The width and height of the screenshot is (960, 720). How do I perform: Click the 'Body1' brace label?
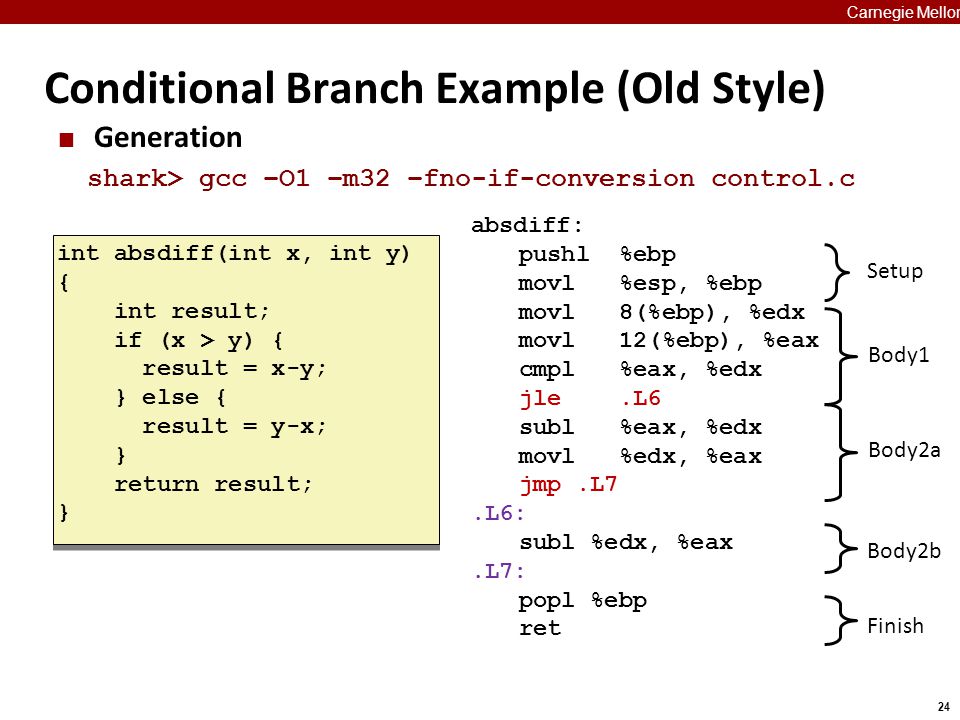point(898,355)
